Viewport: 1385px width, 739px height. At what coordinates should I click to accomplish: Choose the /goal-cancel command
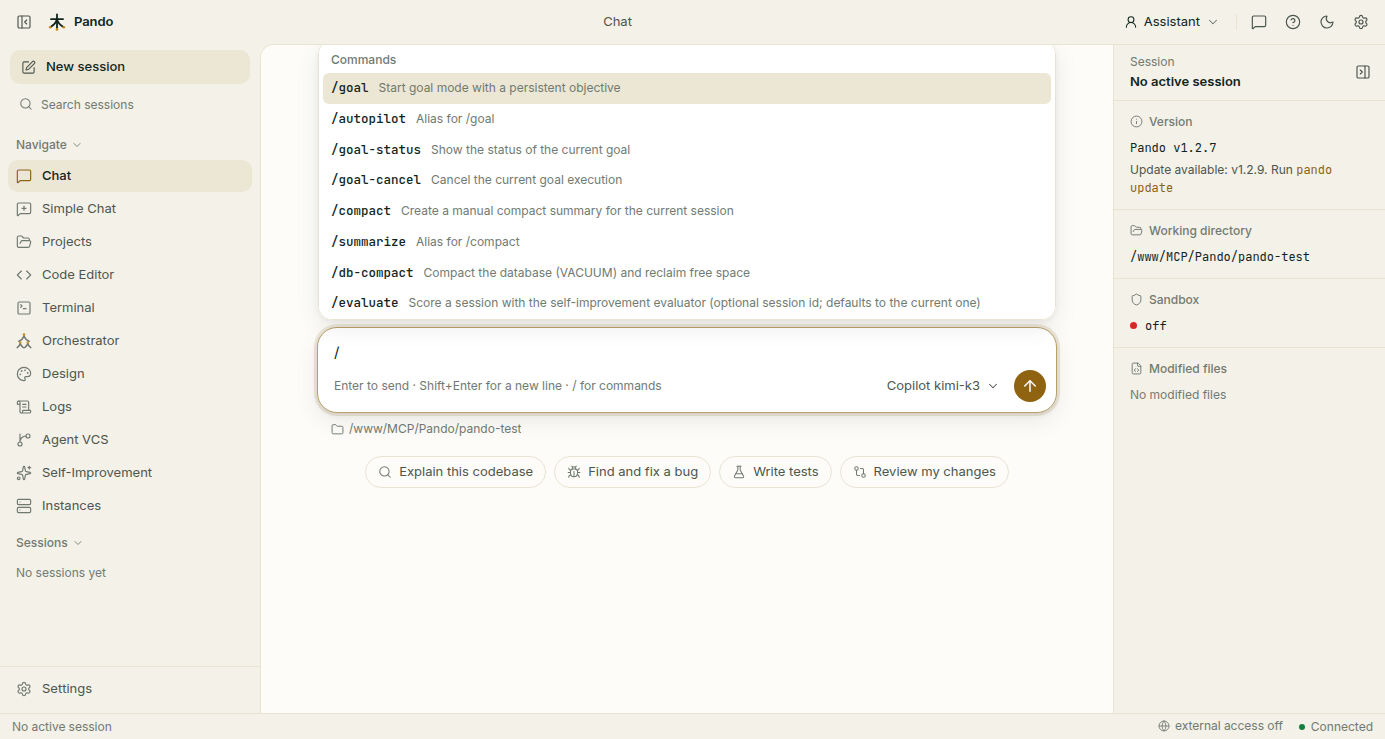pyautogui.click(x=687, y=180)
